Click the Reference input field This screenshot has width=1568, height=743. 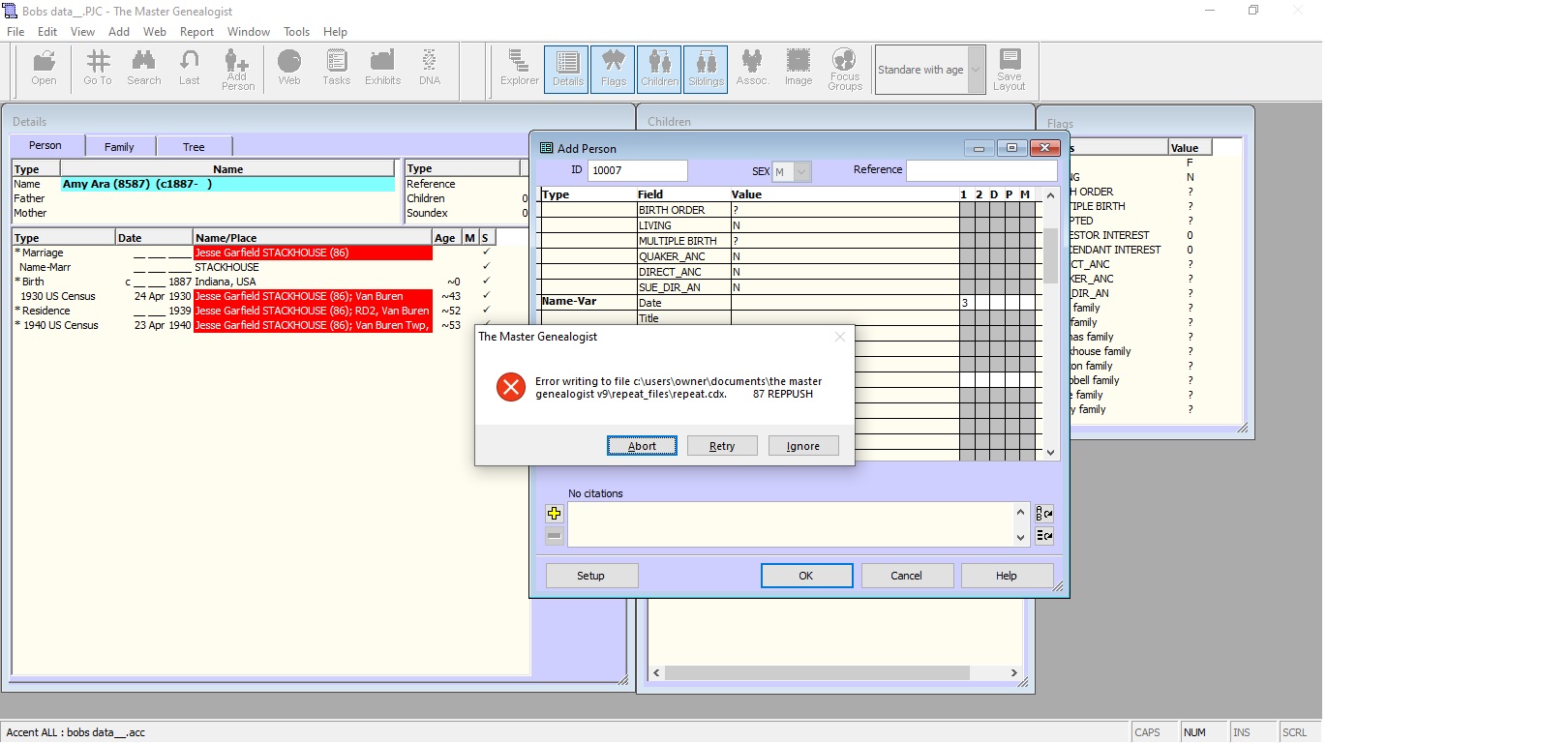tap(981, 171)
